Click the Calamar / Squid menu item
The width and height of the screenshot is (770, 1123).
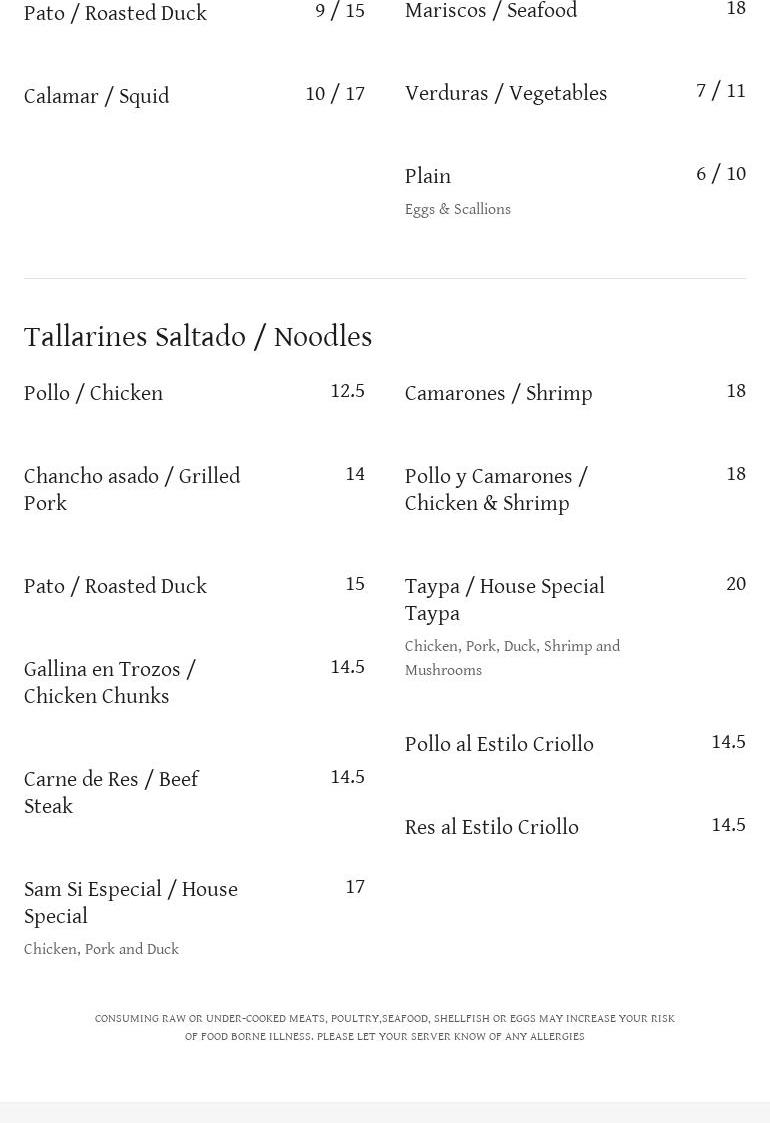(97, 96)
